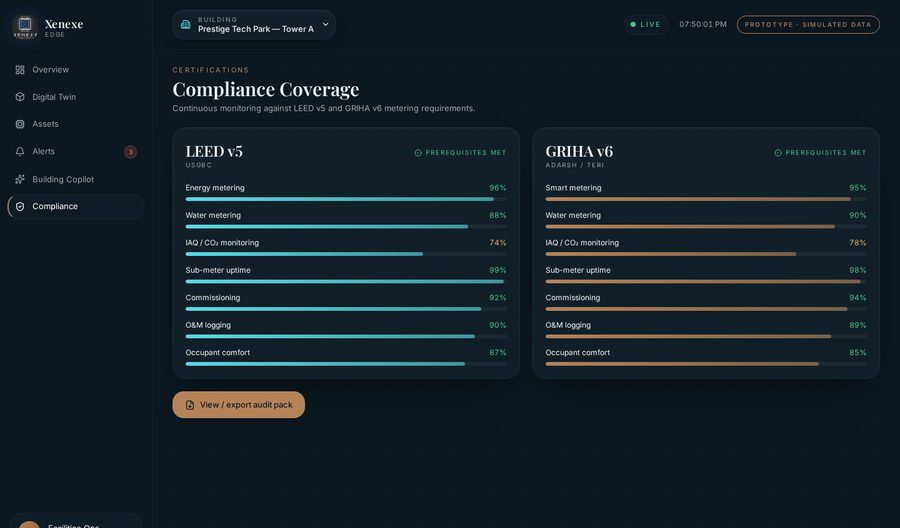Click the LEED Commissioning label
Viewport: 900px width, 528px height.
tap(212, 298)
